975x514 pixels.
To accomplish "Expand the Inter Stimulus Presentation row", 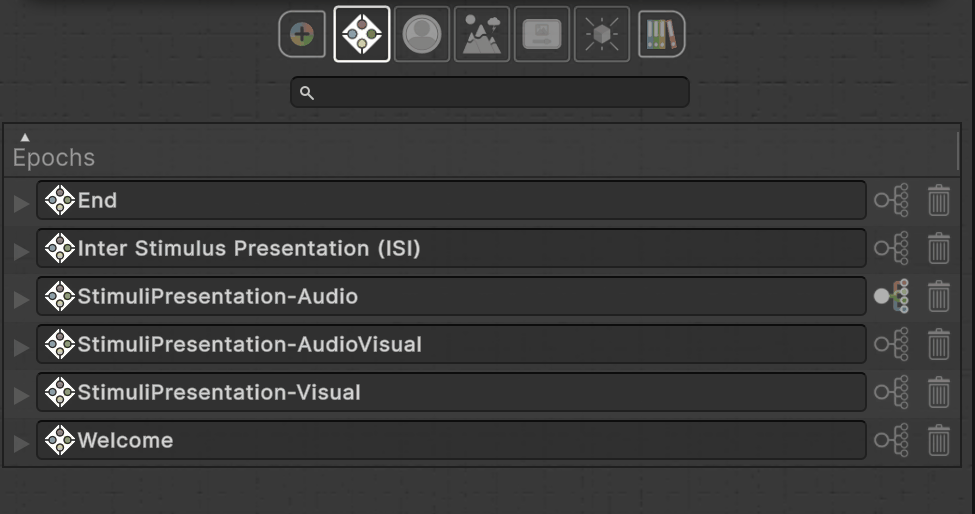I will click(22, 251).
